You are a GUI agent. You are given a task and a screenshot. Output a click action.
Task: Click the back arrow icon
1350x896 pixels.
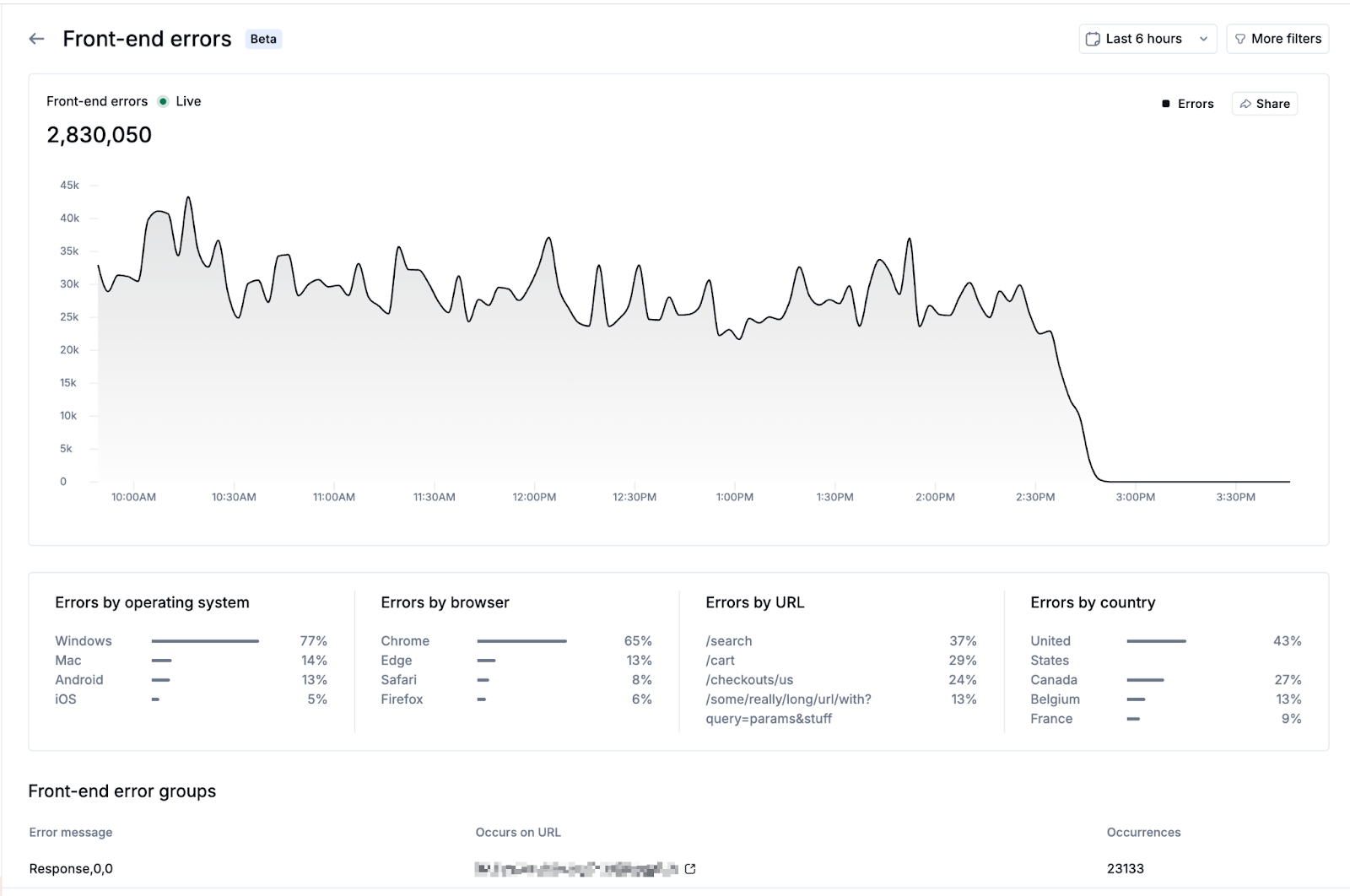(x=36, y=39)
